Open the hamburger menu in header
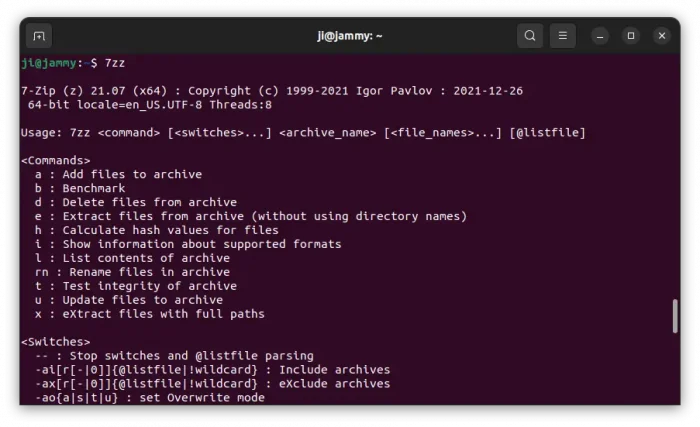The width and height of the screenshot is (700, 427). (x=563, y=36)
